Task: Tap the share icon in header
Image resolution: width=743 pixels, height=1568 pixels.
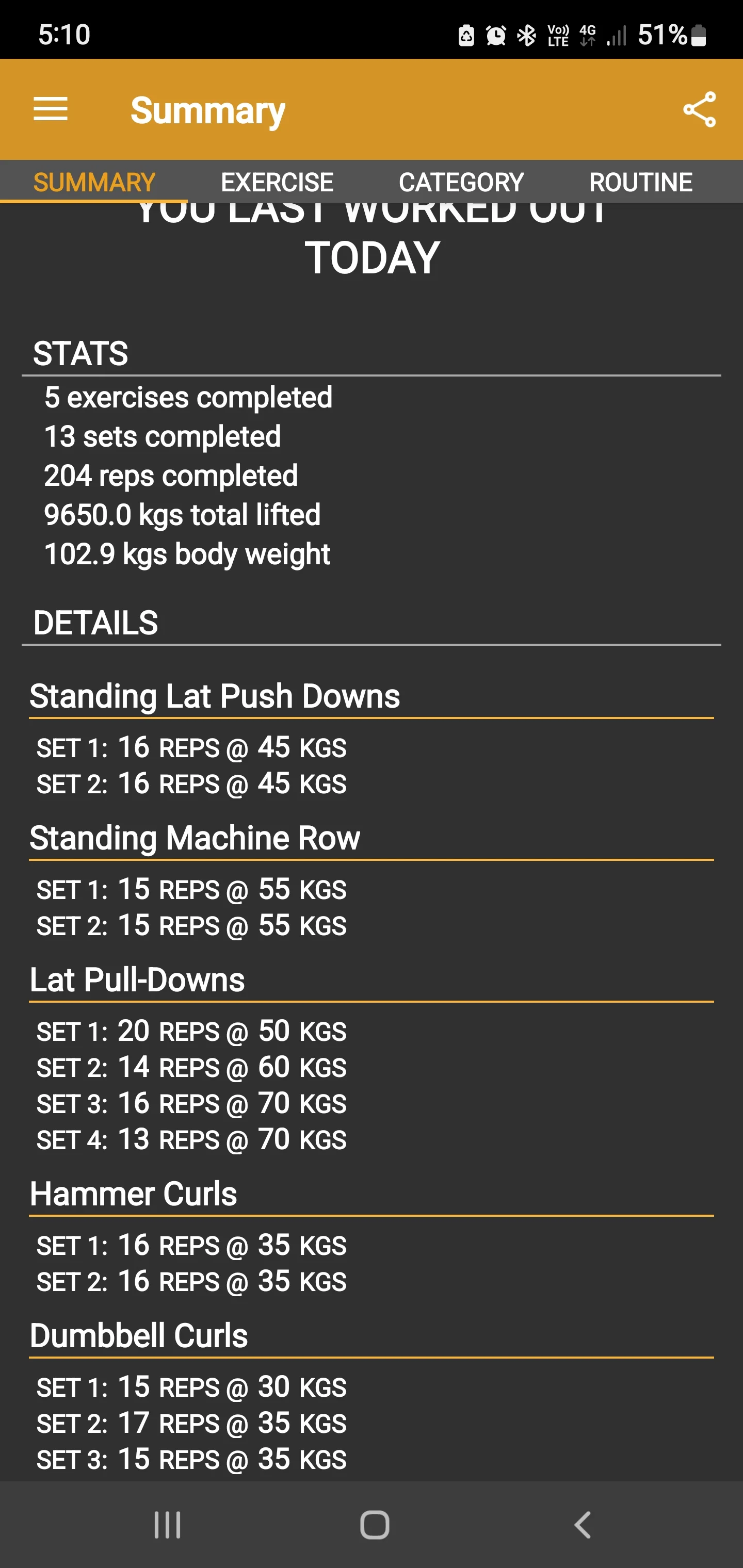Action: 699,109
